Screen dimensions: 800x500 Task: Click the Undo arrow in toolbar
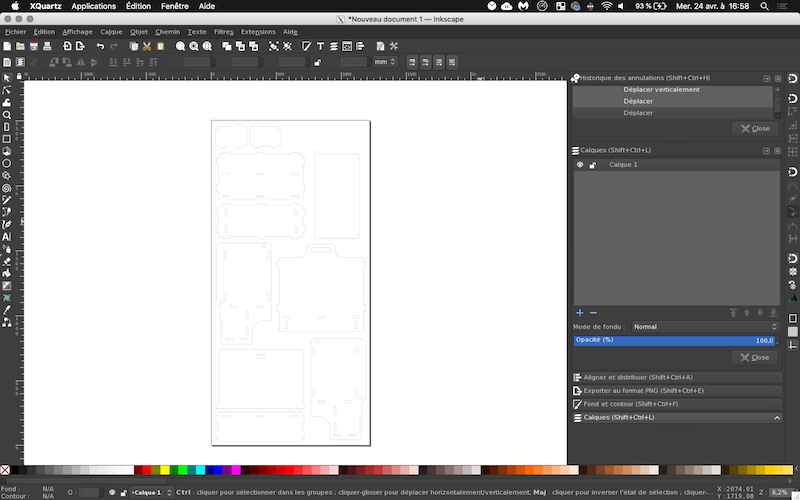coord(100,46)
